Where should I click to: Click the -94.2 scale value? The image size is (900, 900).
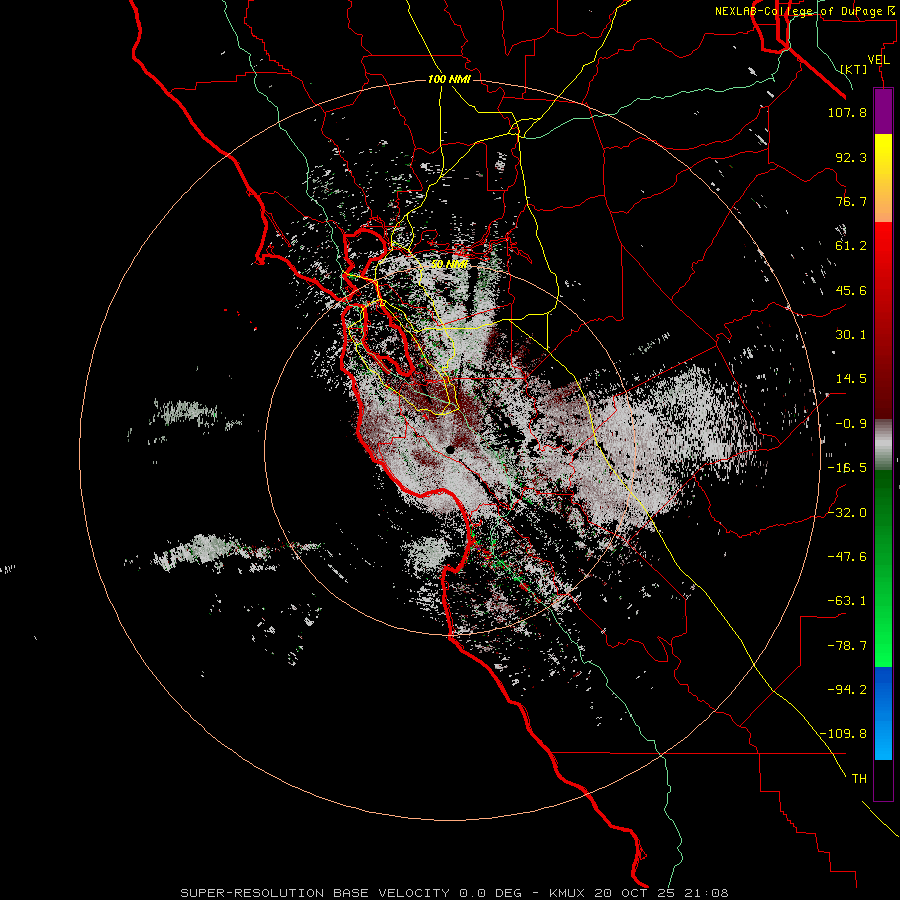(847, 690)
